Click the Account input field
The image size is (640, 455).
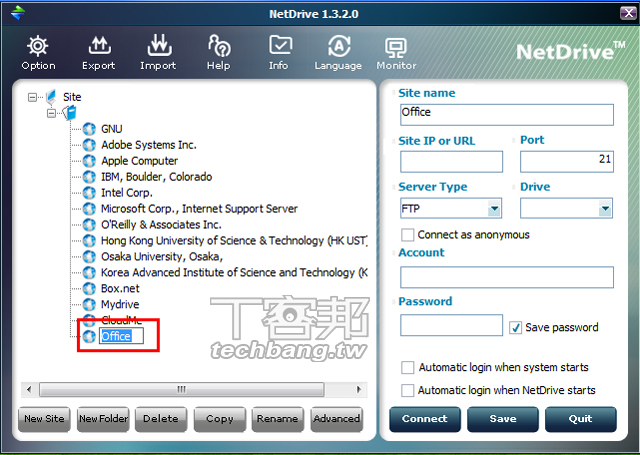tap(507, 277)
